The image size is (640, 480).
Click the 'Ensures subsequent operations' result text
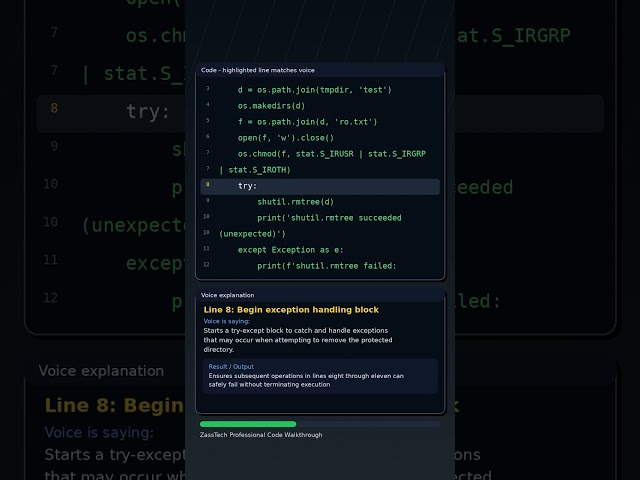(306, 380)
